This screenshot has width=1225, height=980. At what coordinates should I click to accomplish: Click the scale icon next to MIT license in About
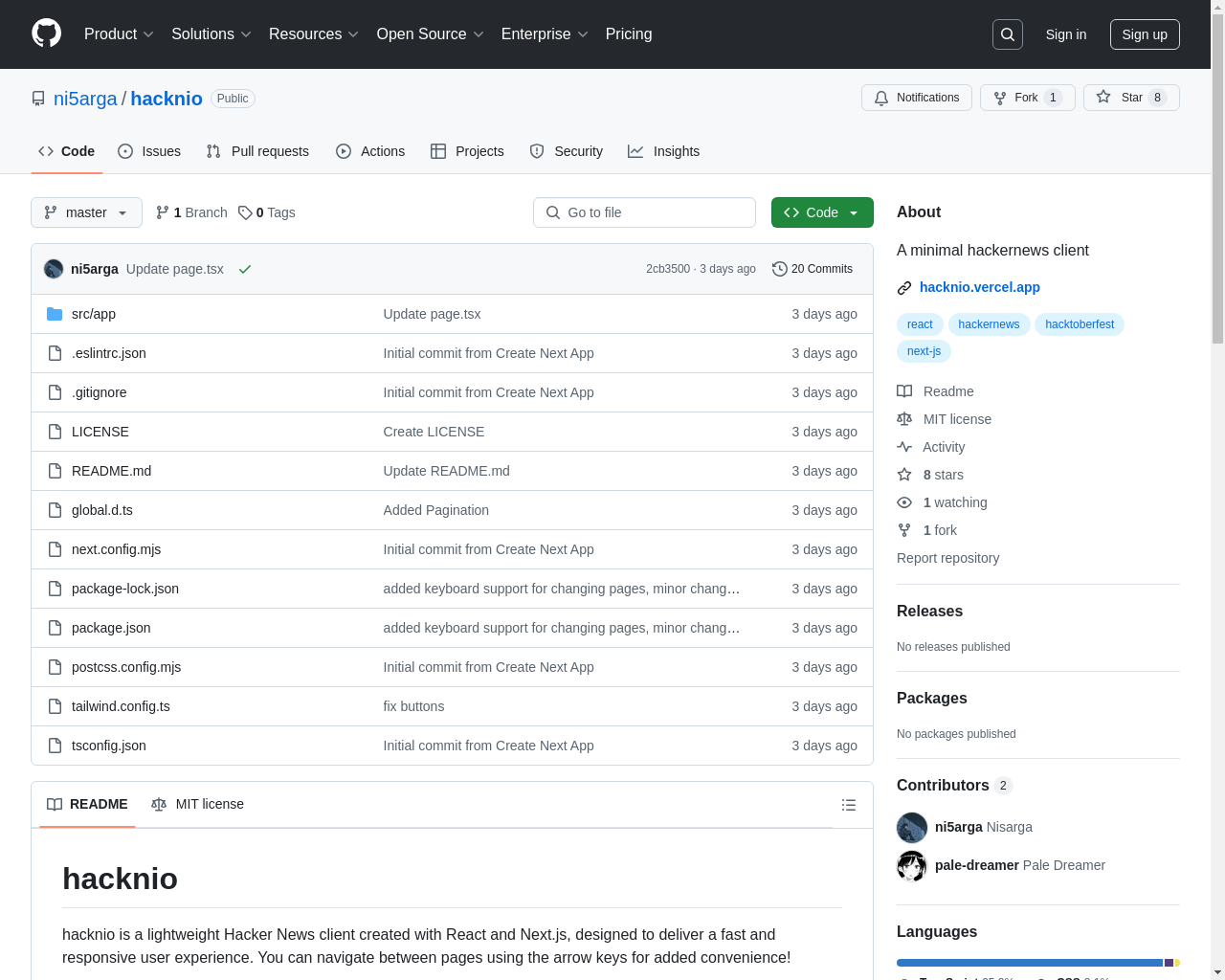(x=904, y=419)
